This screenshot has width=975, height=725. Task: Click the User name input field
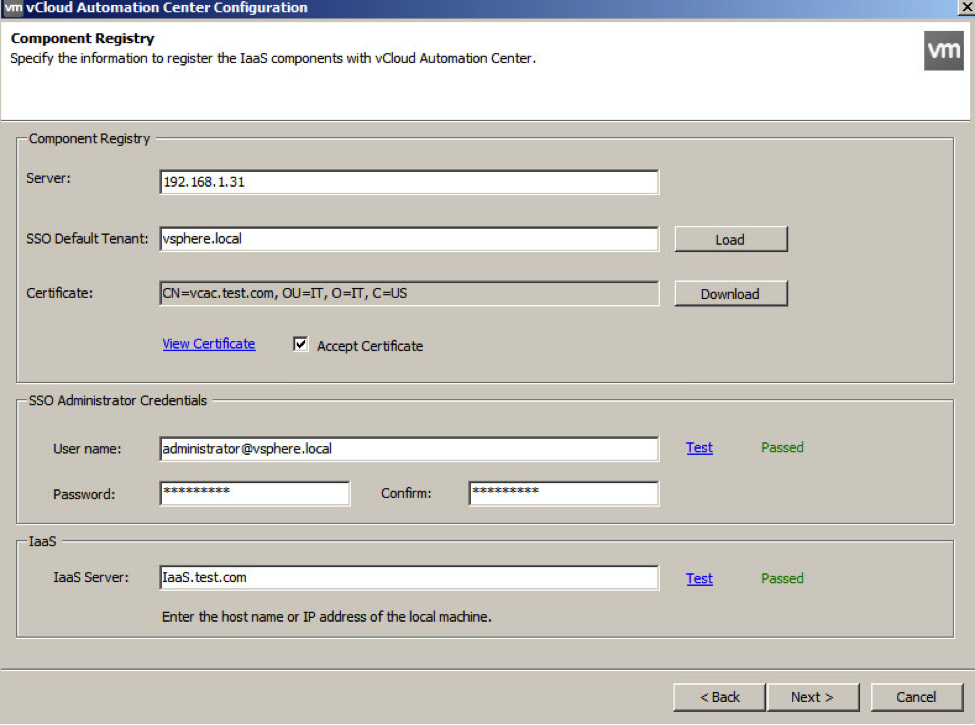409,449
